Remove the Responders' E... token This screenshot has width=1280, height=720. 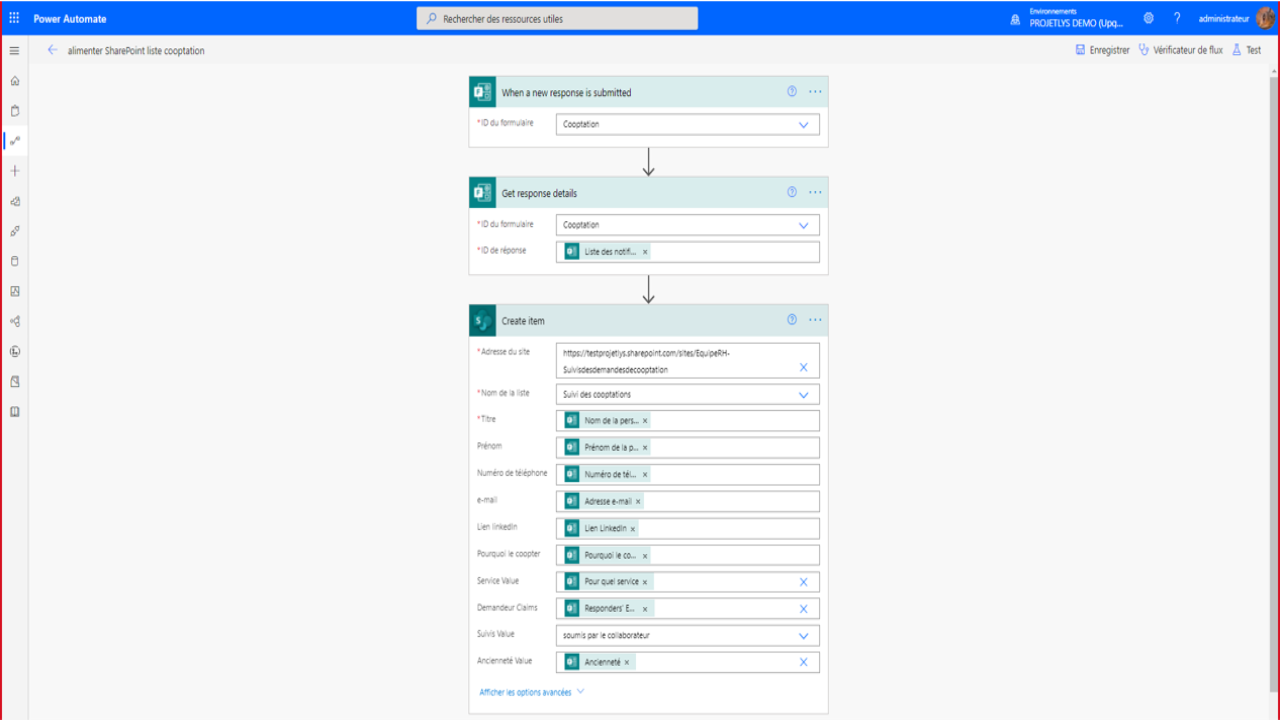(645, 608)
